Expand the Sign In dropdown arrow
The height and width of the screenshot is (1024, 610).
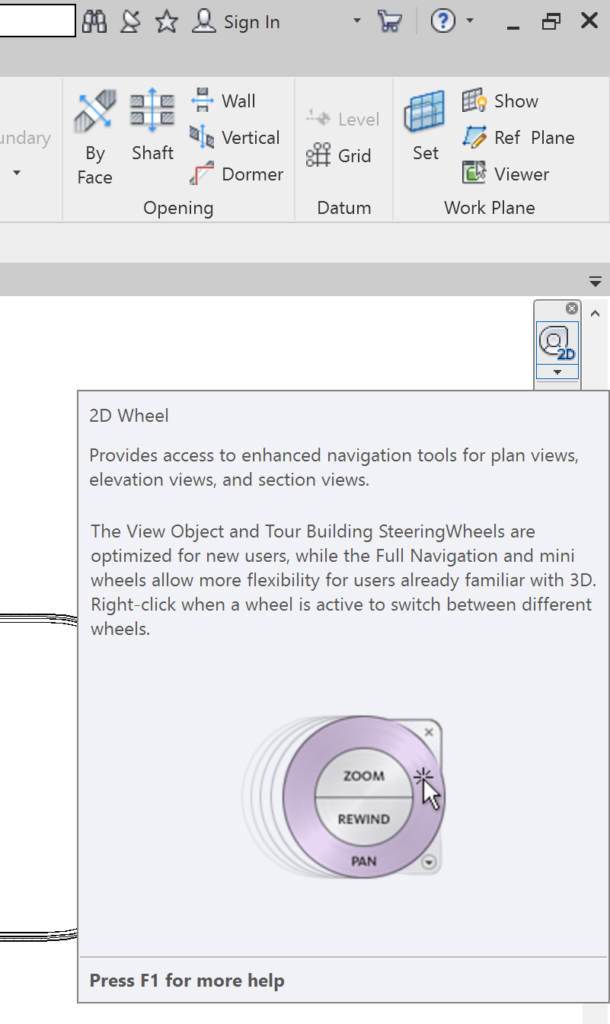click(357, 21)
